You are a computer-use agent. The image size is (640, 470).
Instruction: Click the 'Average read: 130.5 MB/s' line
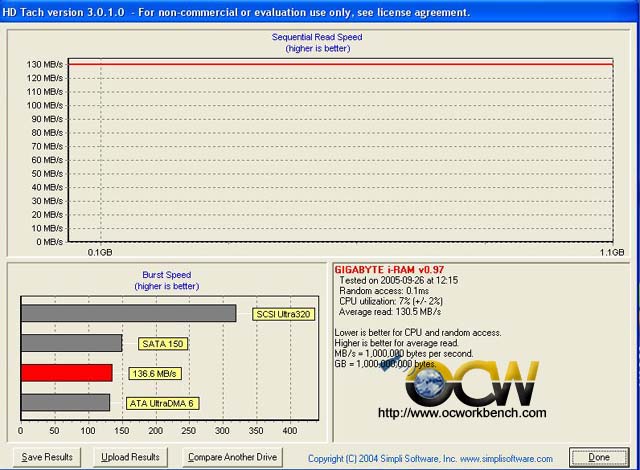[x=390, y=312]
